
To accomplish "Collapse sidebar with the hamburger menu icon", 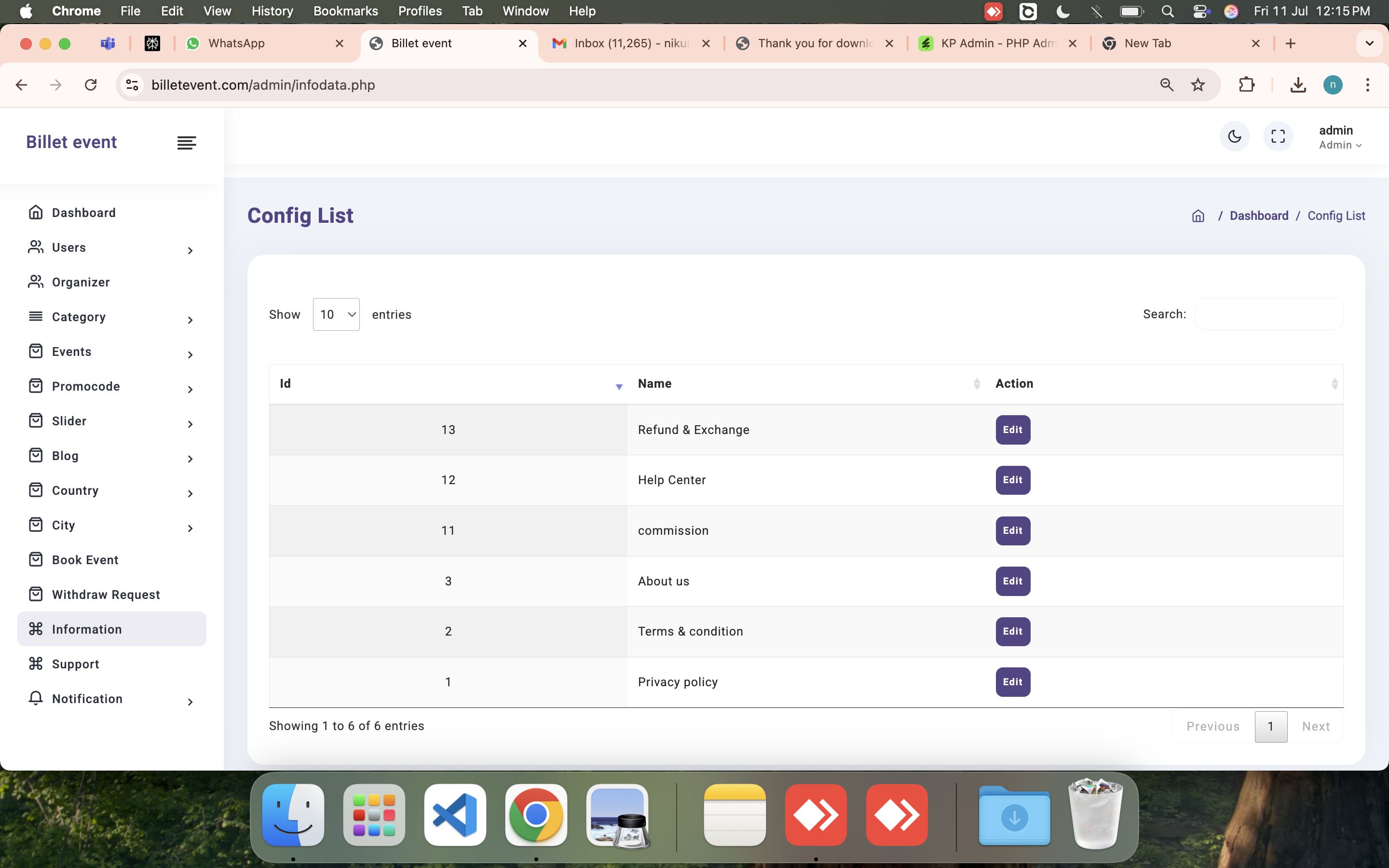I will click(x=187, y=142).
